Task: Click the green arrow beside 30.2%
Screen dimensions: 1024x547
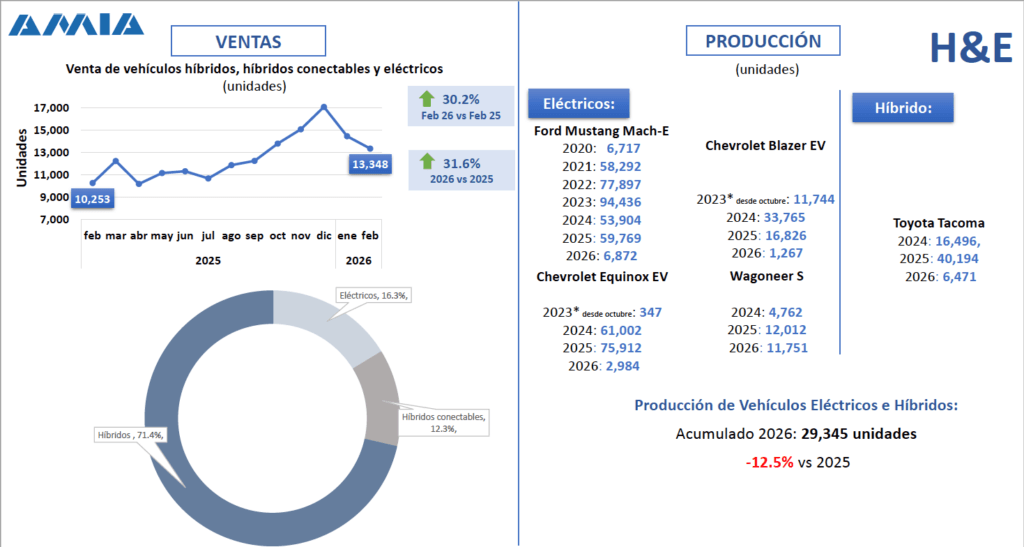Action: [427, 99]
